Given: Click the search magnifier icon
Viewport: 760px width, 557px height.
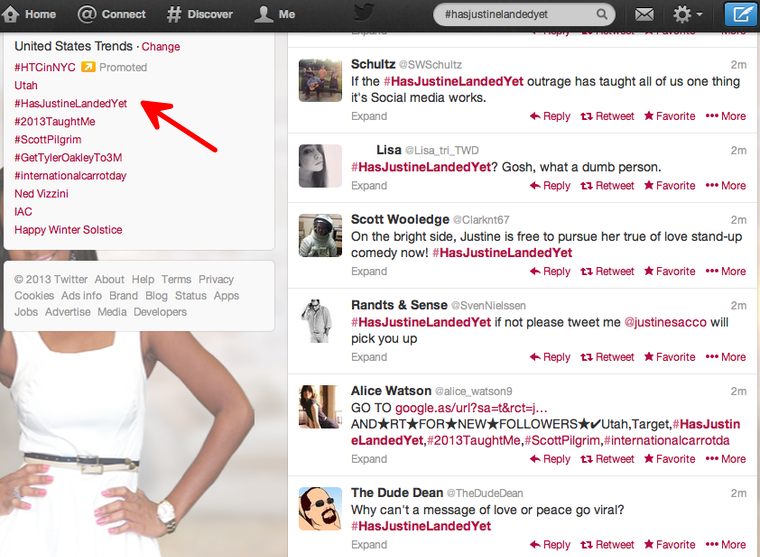Looking at the screenshot, I should [603, 15].
